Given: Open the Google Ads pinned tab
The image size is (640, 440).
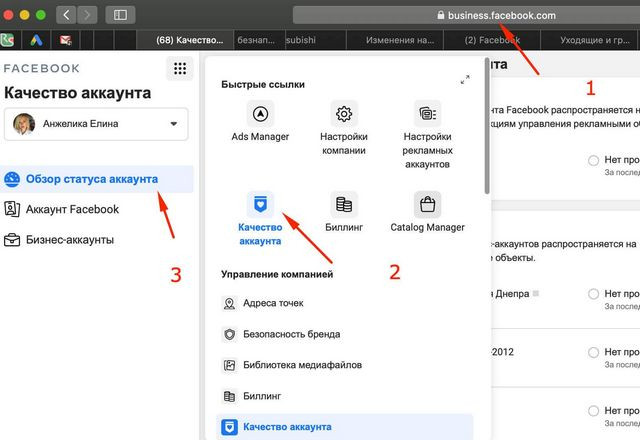Looking at the screenshot, I should point(36,40).
